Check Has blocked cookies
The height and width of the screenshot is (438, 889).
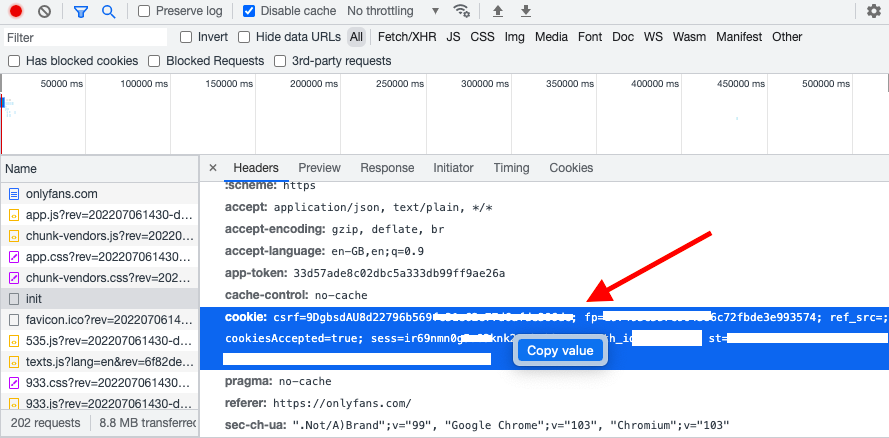[x=14, y=61]
